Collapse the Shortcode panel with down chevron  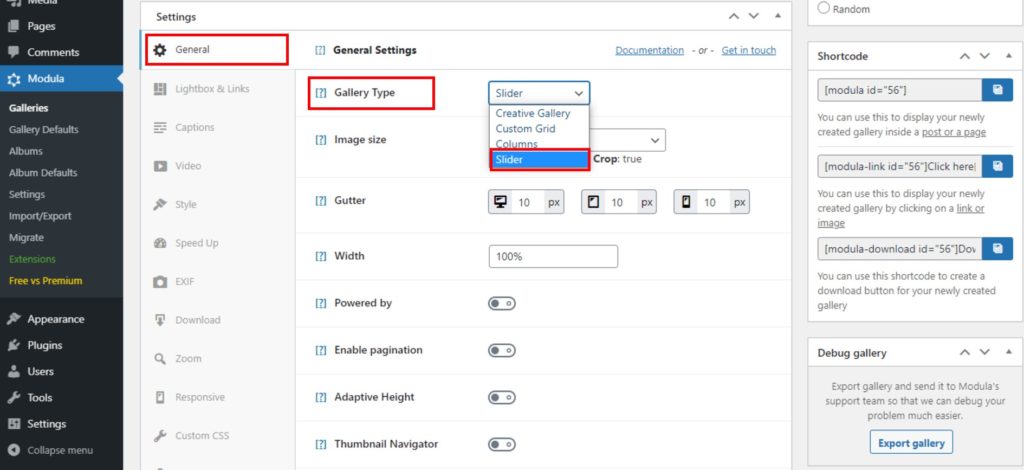pyautogui.click(x=985, y=57)
